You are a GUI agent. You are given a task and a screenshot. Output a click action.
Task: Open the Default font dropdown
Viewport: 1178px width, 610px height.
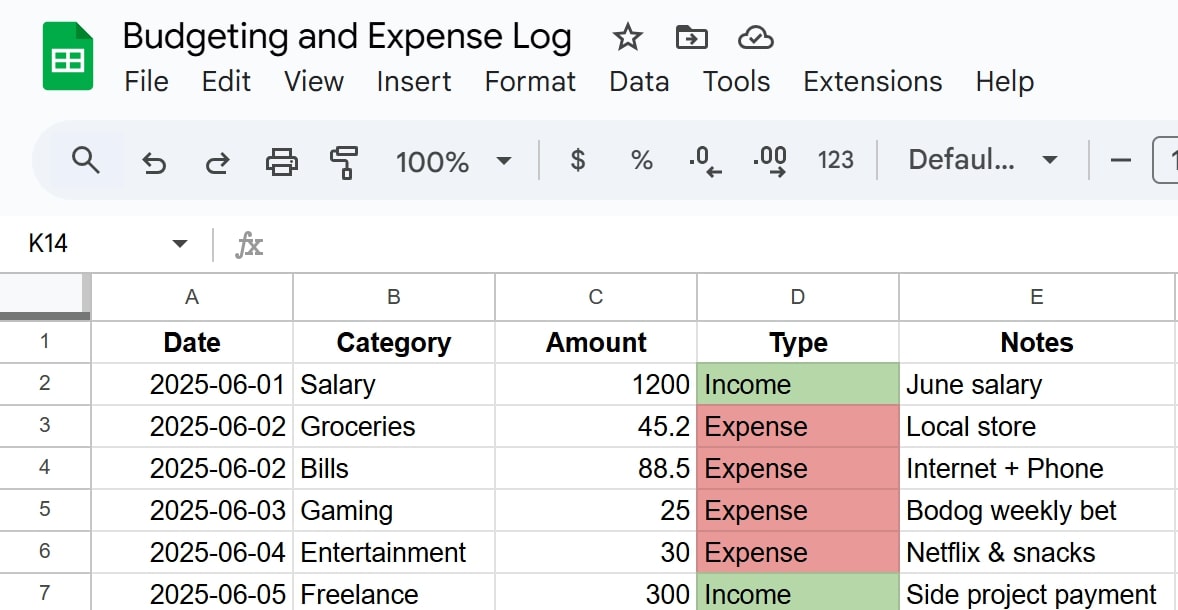[x=983, y=160]
